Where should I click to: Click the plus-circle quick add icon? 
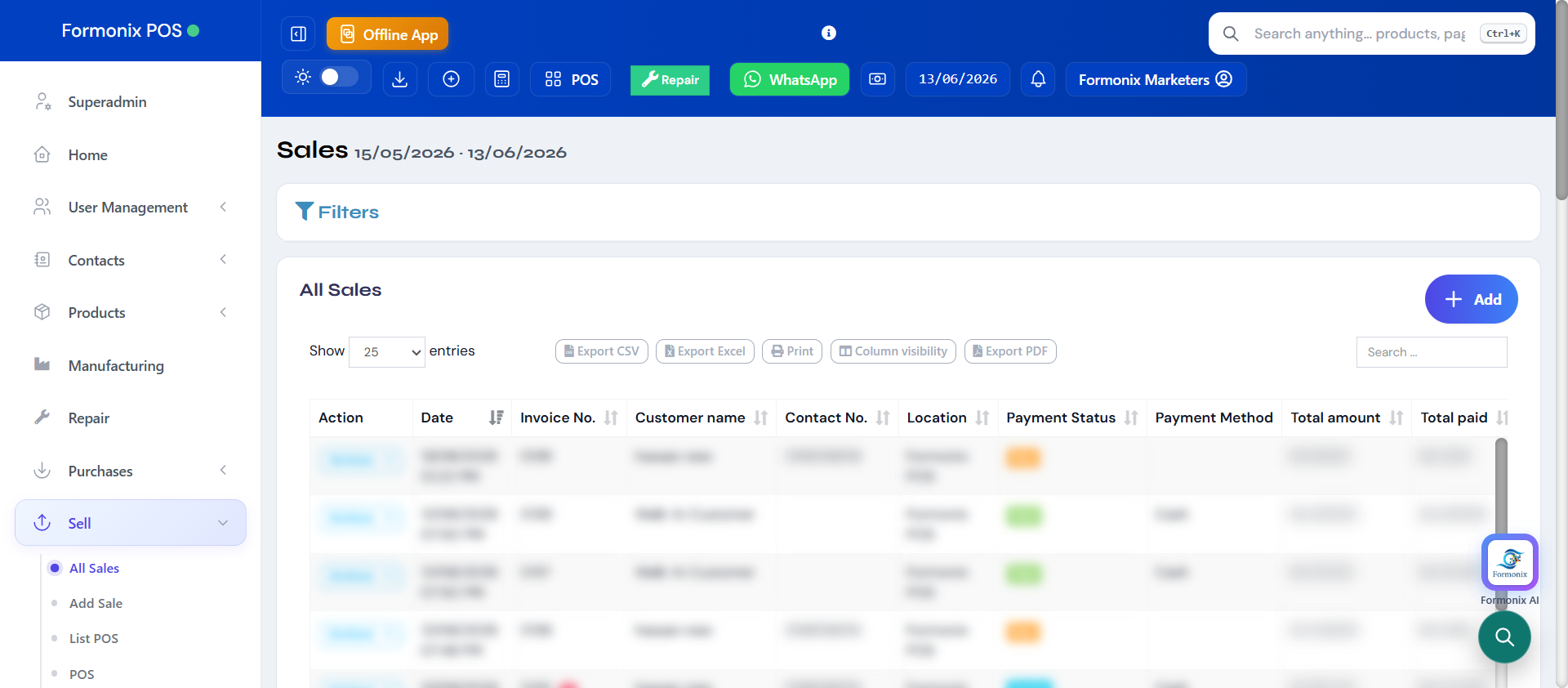(x=451, y=79)
